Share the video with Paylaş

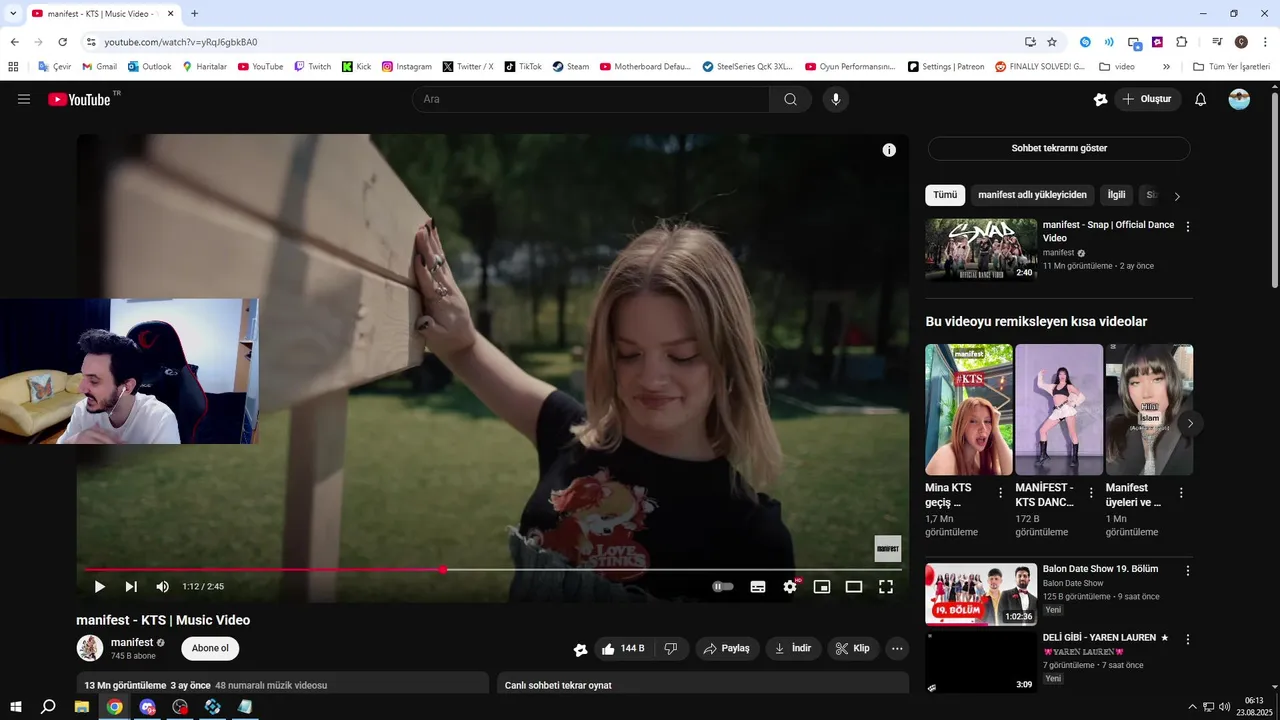tap(727, 648)
